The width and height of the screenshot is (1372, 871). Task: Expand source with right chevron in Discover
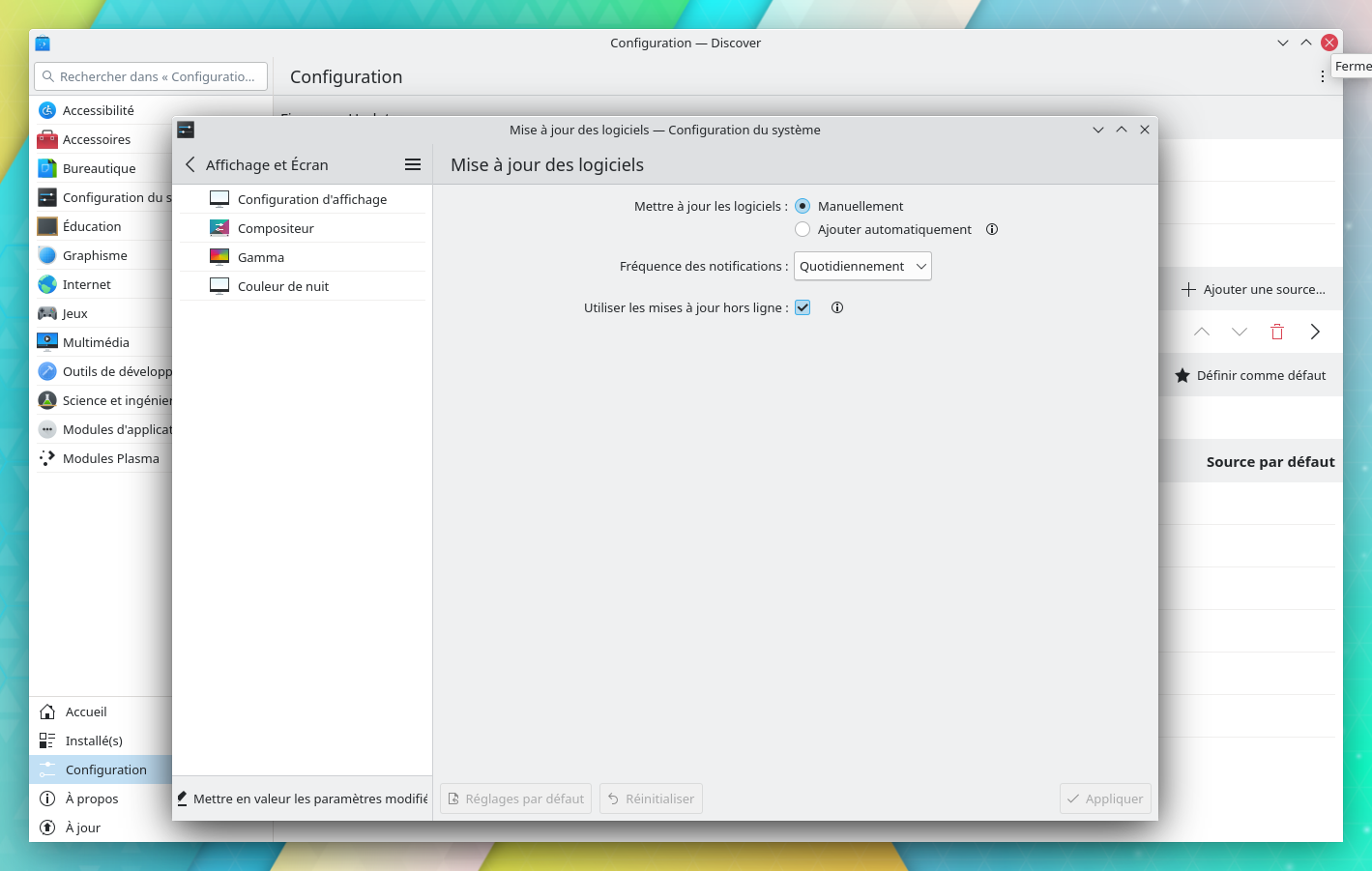1315,332
